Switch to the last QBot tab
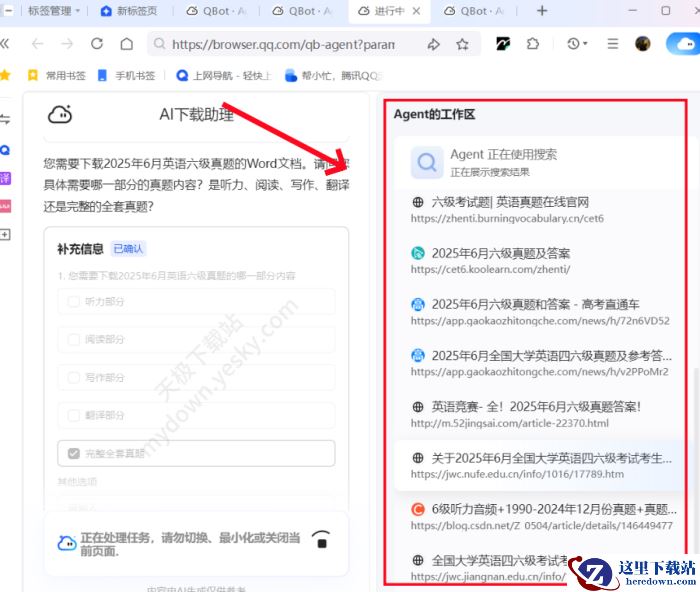Screen dimensions: 700x592 (473, 11)
